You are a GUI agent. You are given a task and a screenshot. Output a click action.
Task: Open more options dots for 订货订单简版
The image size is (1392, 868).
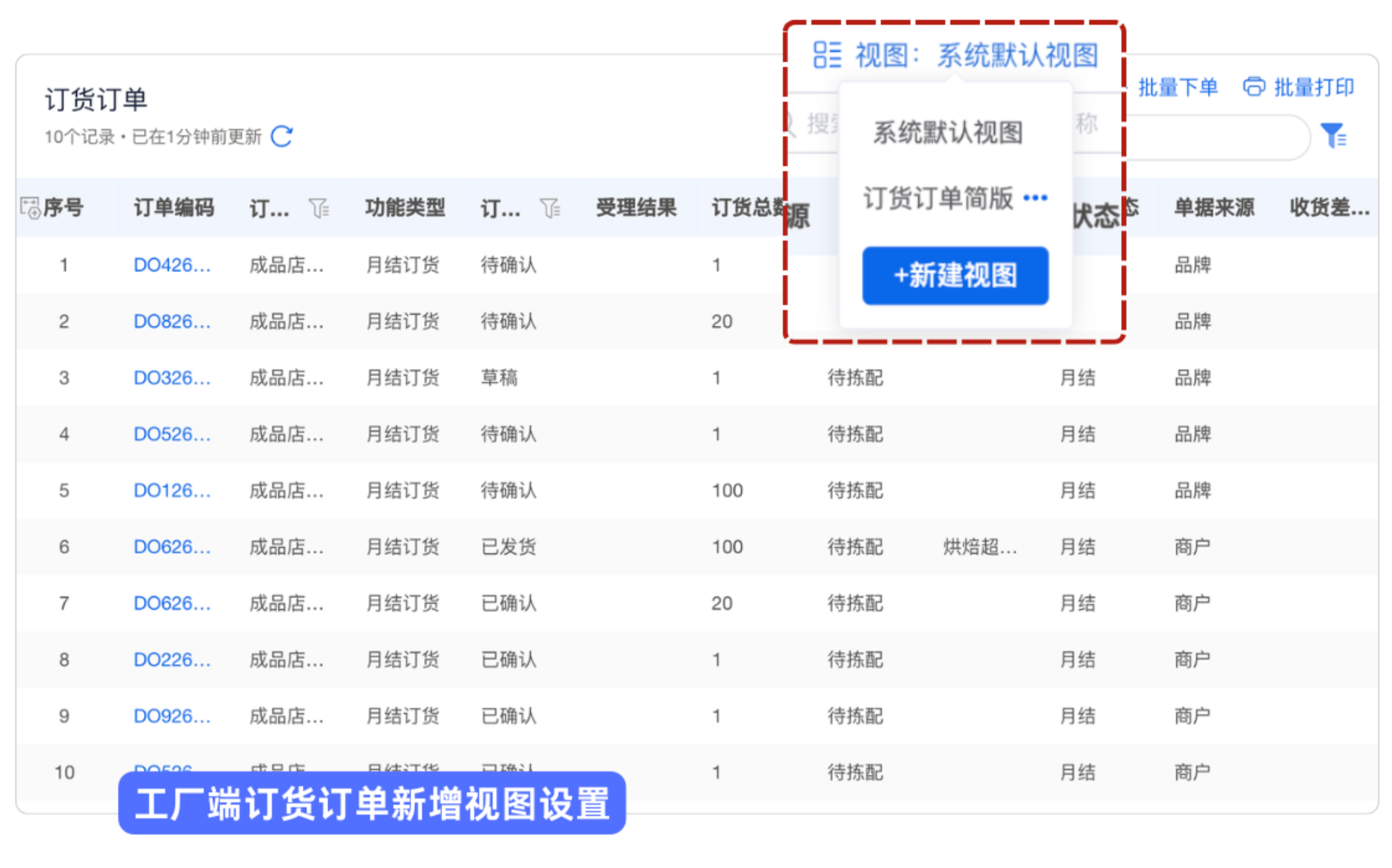pyautogui.click(x=1035, y=198)
